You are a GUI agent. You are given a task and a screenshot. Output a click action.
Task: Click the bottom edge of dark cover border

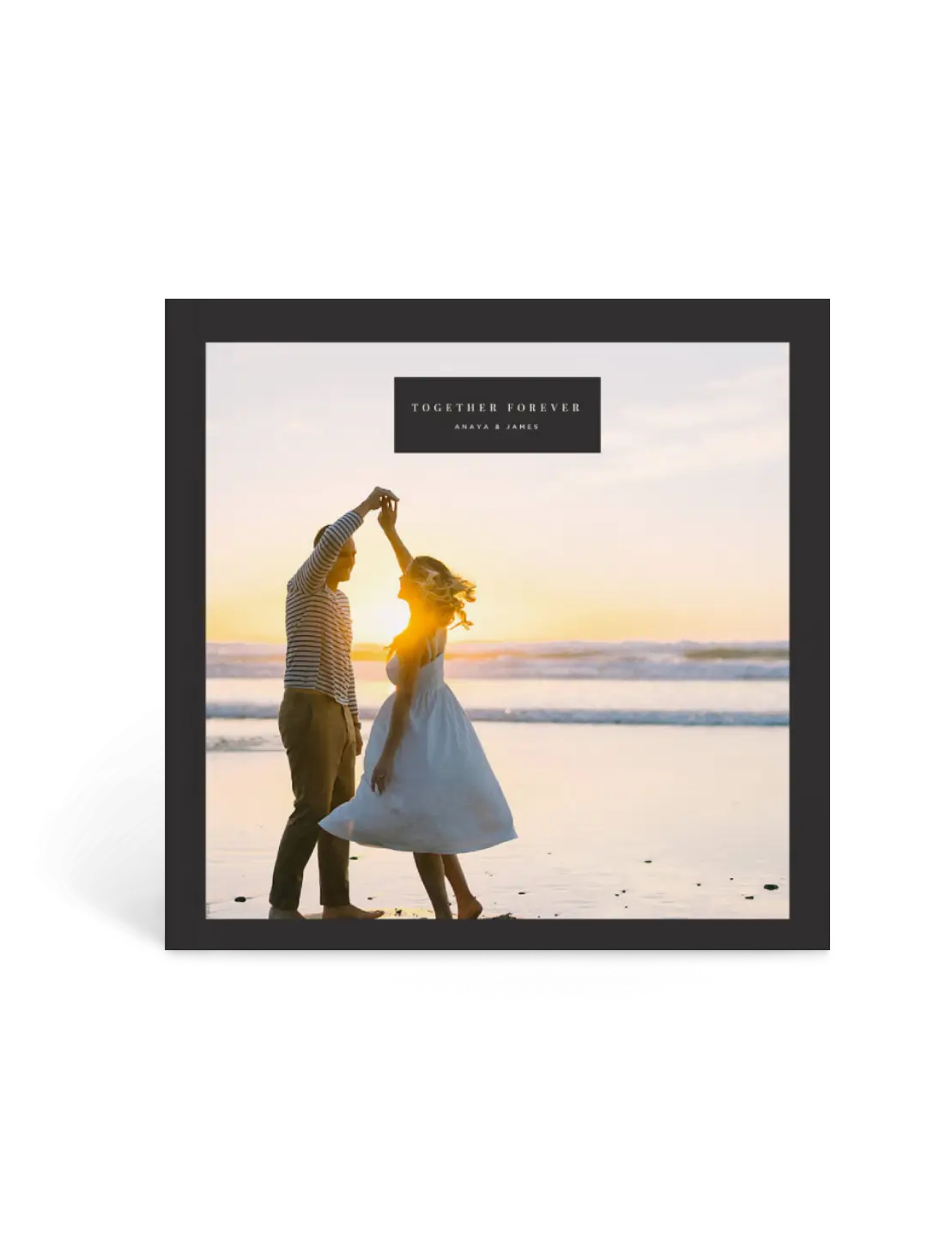click(496, 934)
